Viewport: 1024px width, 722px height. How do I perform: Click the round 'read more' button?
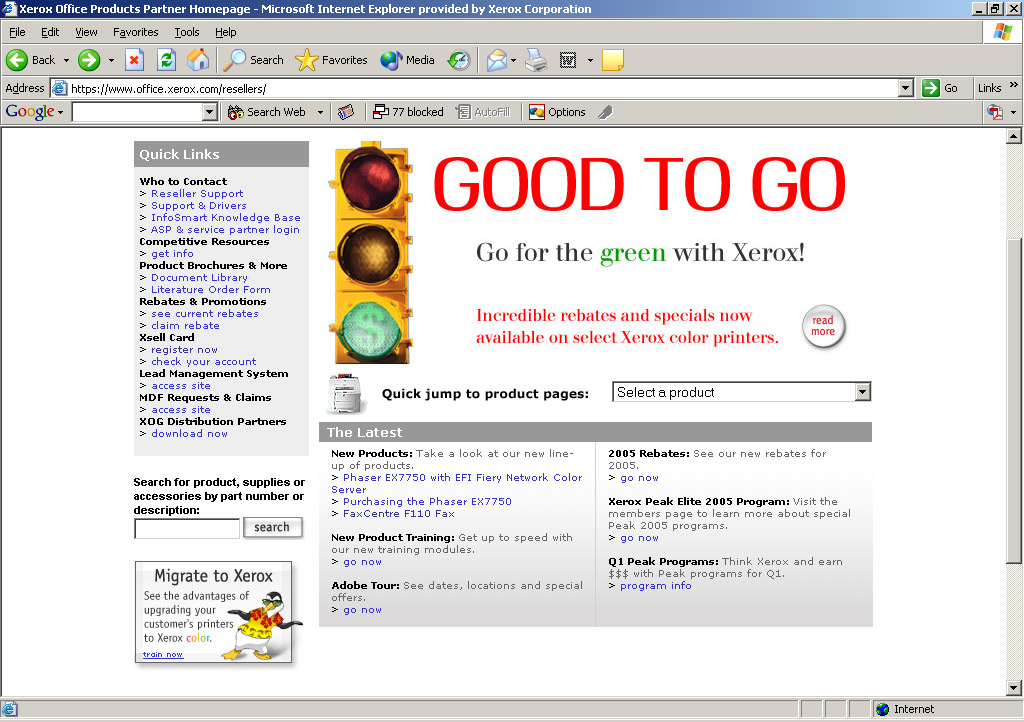823,326
